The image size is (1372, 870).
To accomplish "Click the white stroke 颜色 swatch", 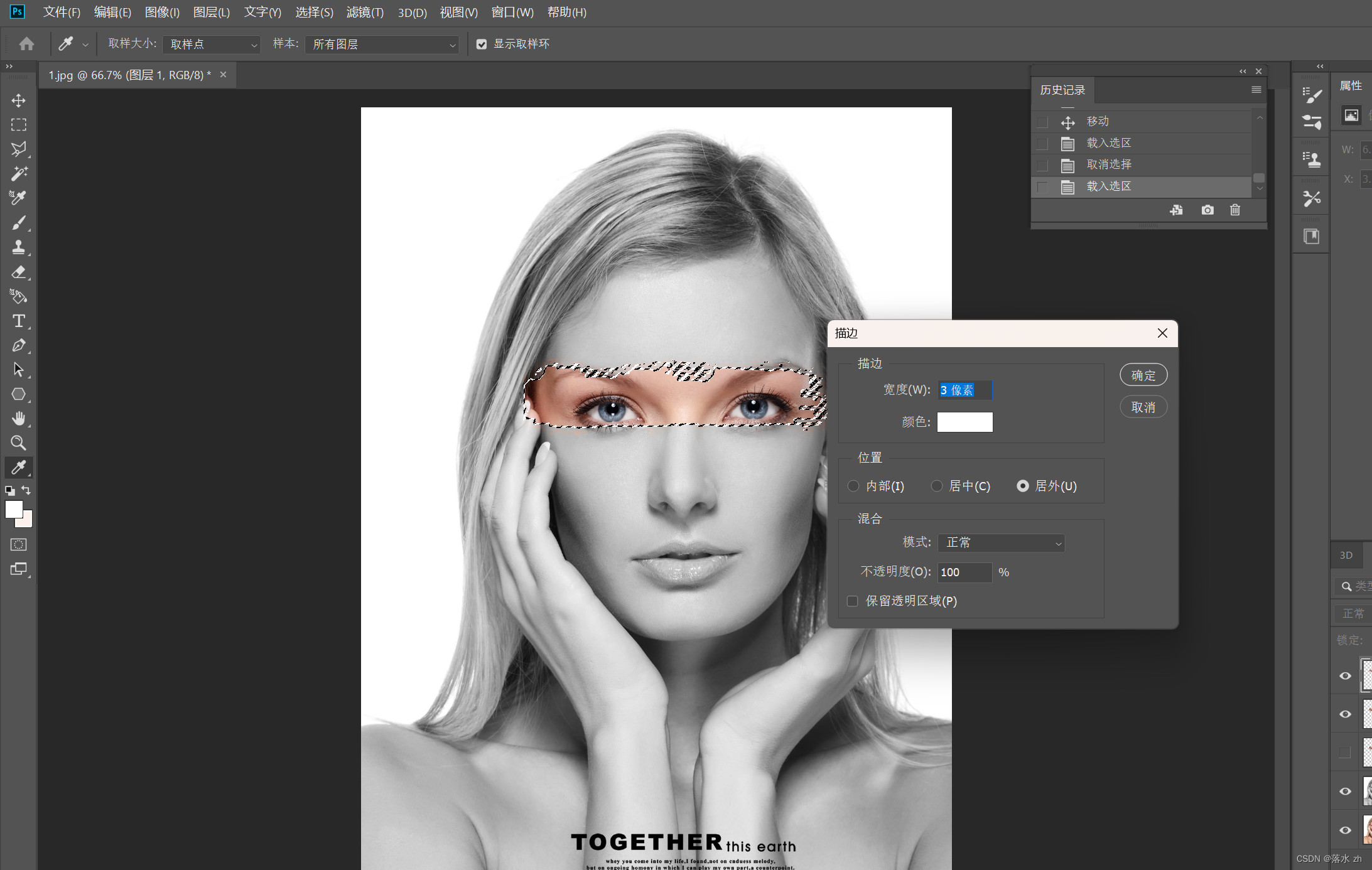I will coord(964,422).
